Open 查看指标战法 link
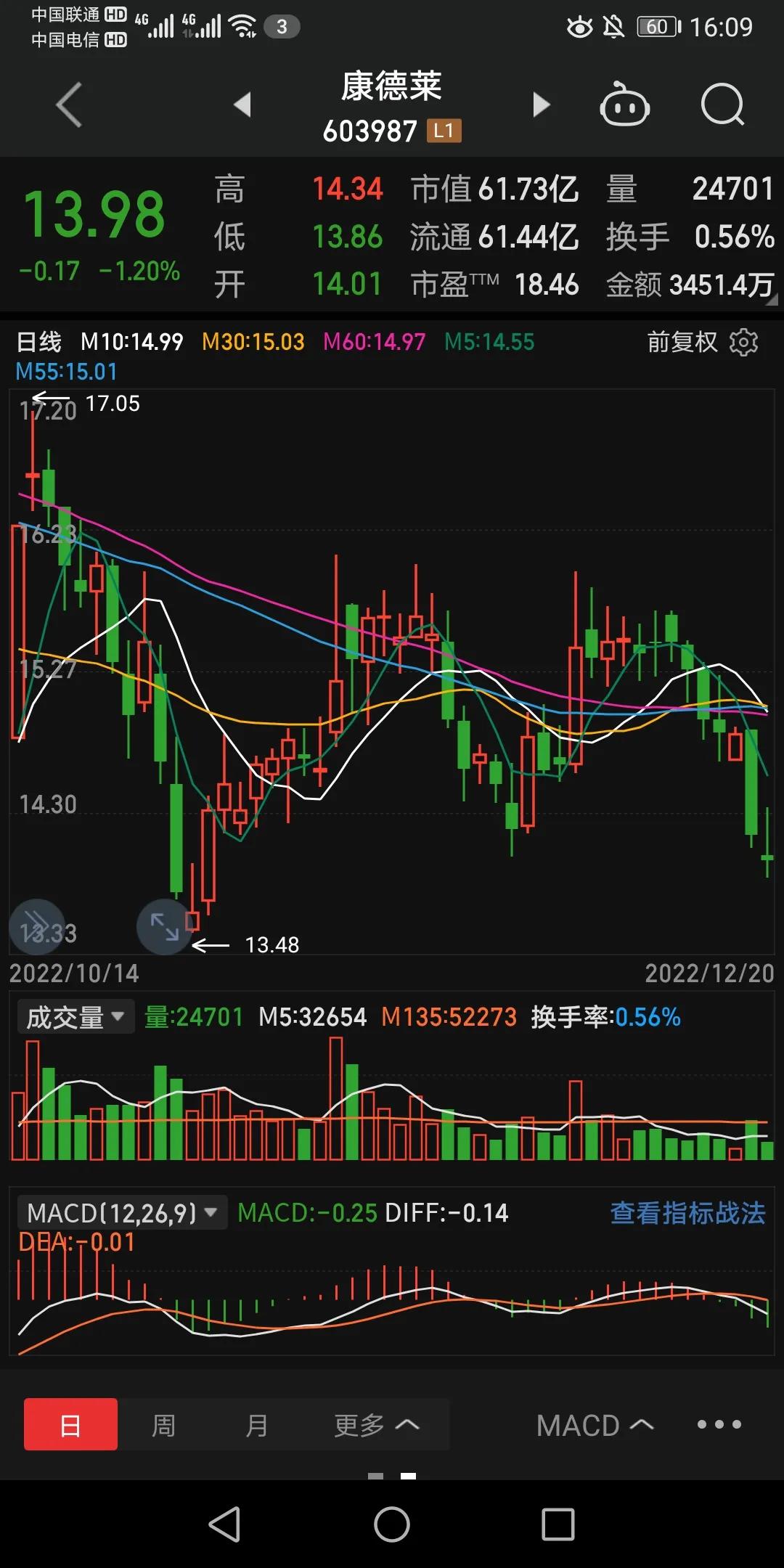 687,1213
